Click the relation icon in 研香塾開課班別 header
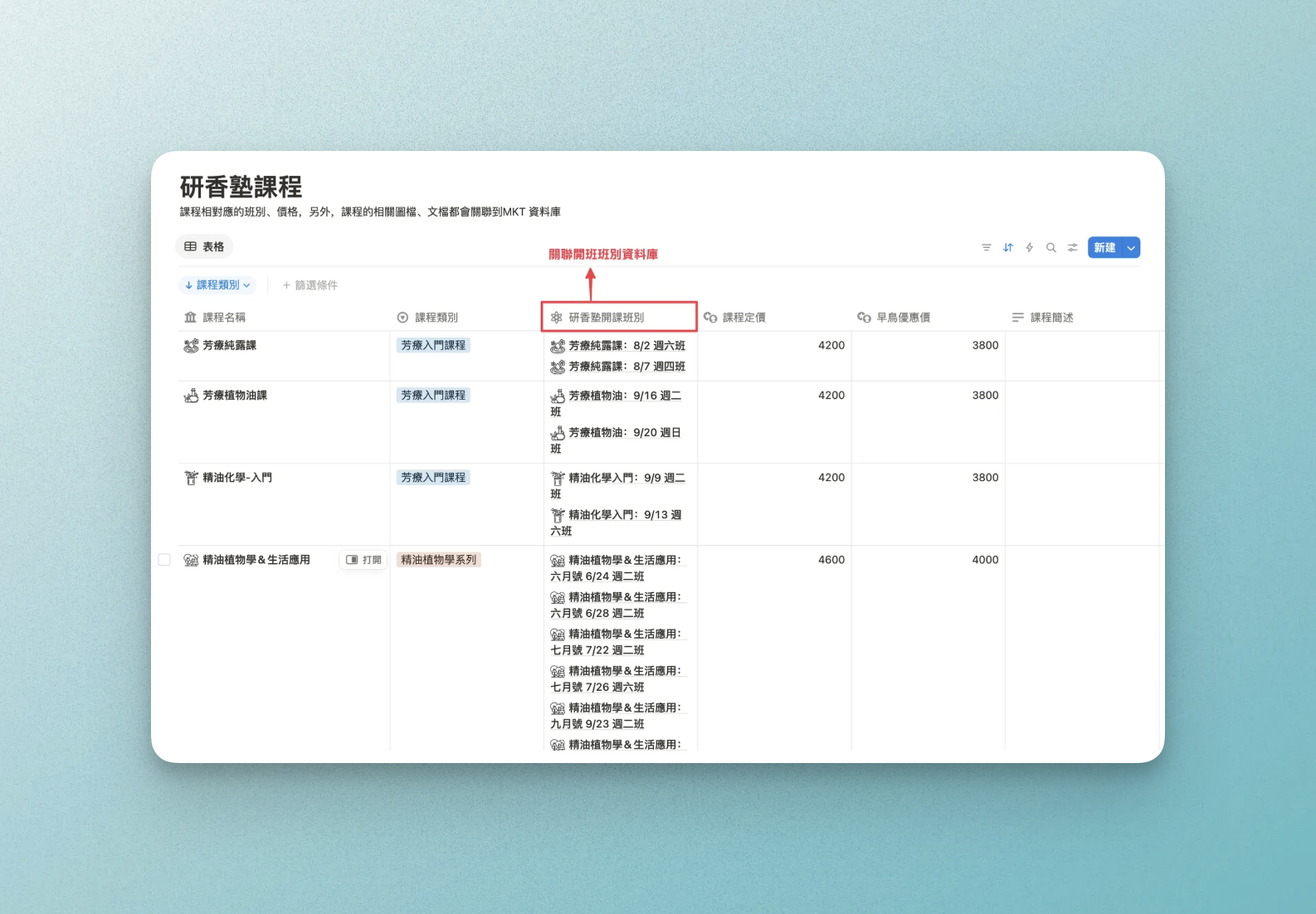This screenshot has height=914, width=1316. (x=556, y=317)
